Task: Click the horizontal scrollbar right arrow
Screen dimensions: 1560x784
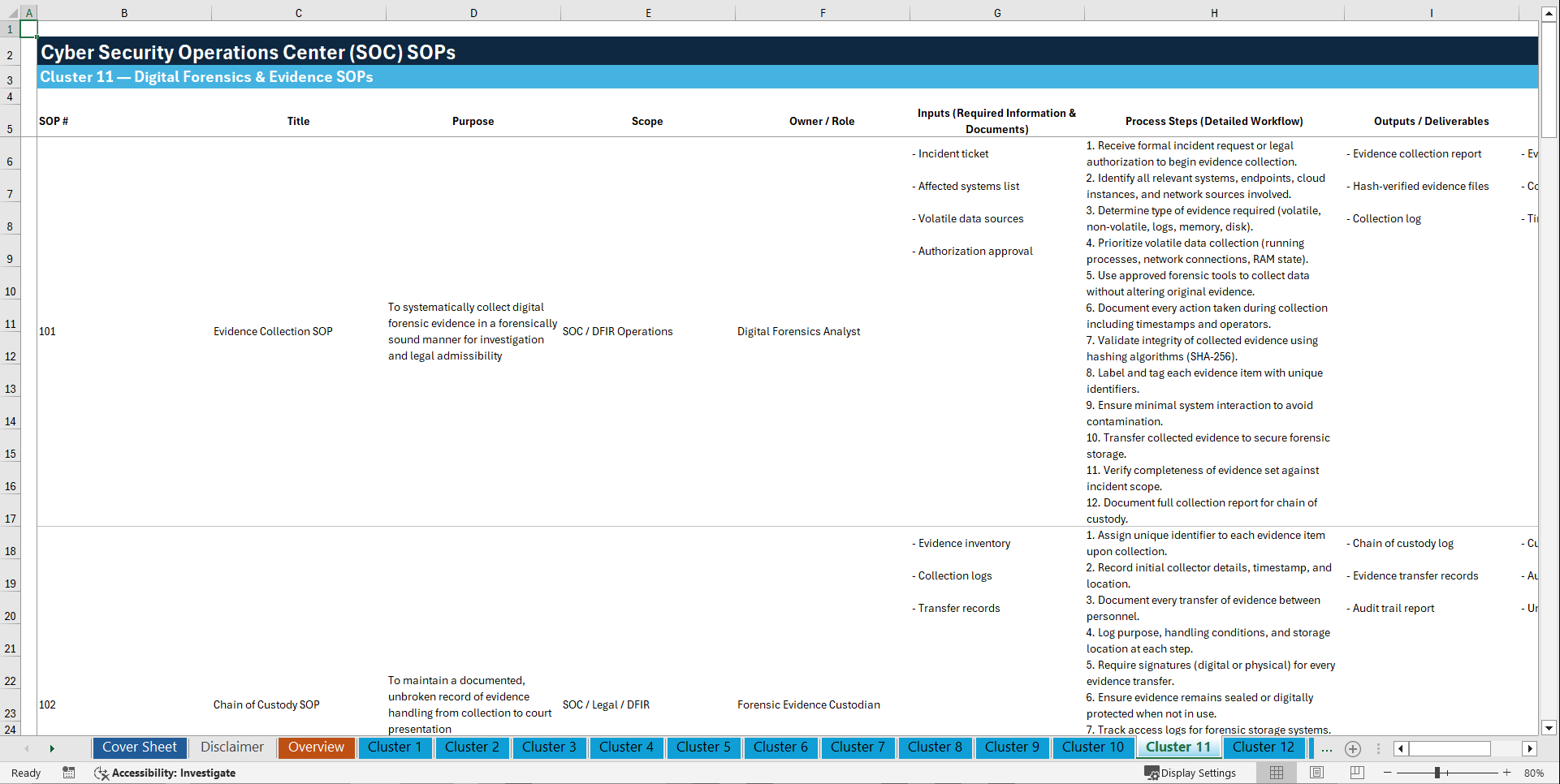Action: pos(1530,748)
